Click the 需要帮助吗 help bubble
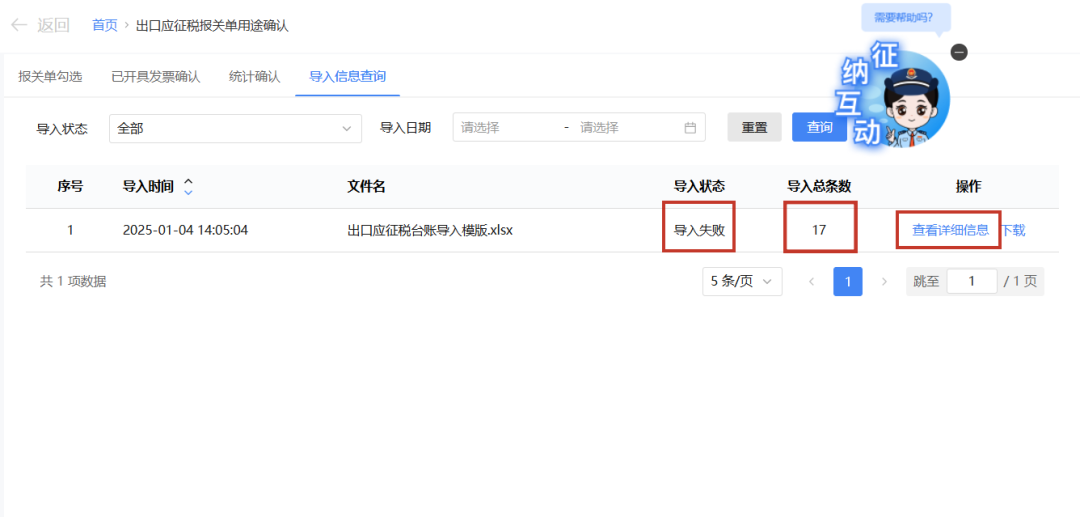The image size is (1080, 517). (904, 17)
